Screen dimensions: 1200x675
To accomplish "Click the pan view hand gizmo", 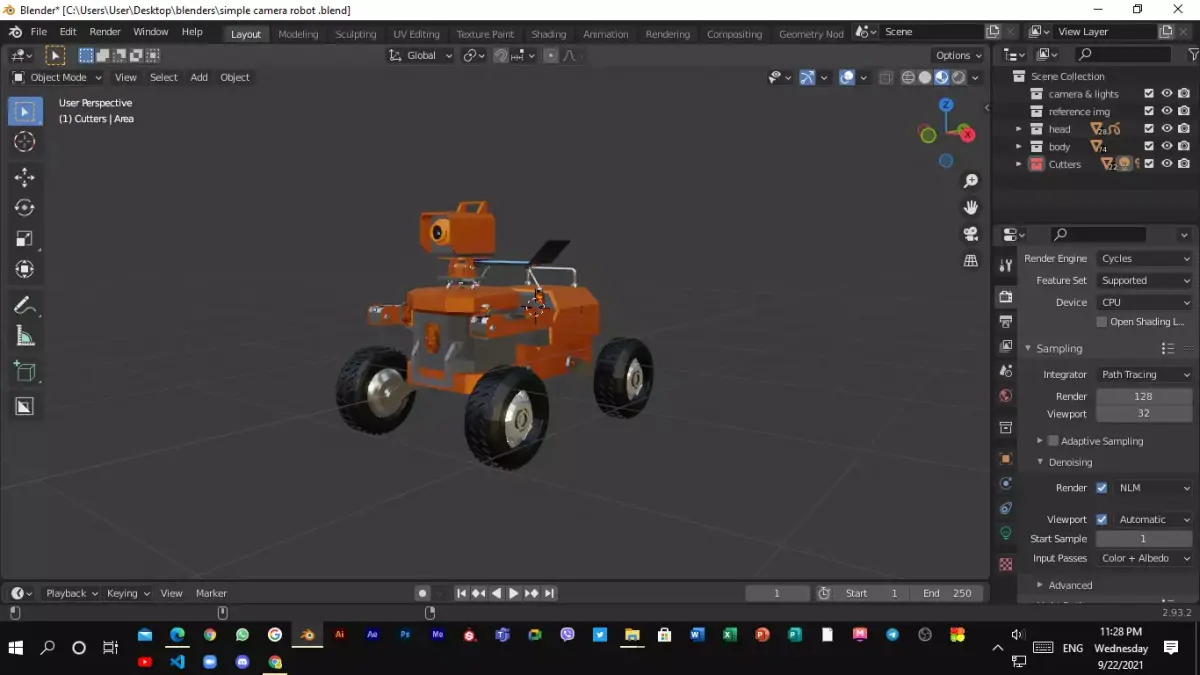I will [x=970, y=207].
